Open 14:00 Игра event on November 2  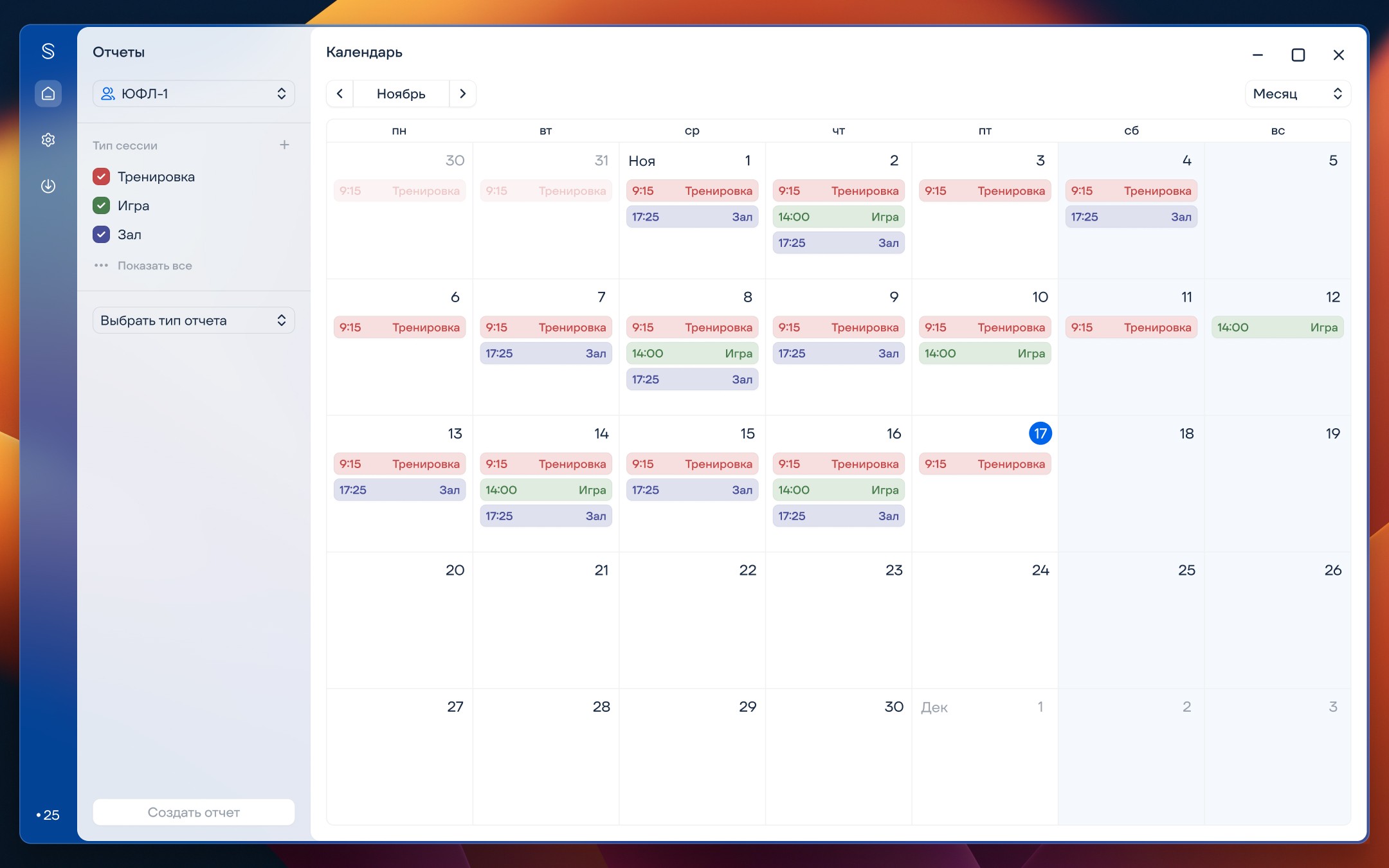pos(839,217)
